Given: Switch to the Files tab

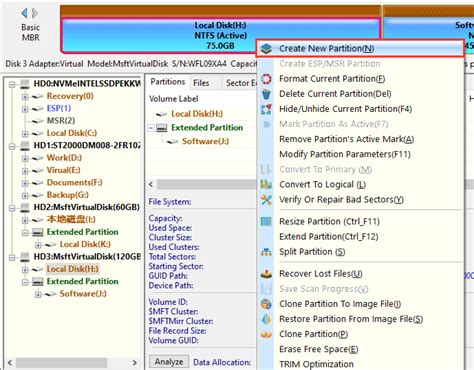Looking at the screenshot, I should (x=201, y=83).
